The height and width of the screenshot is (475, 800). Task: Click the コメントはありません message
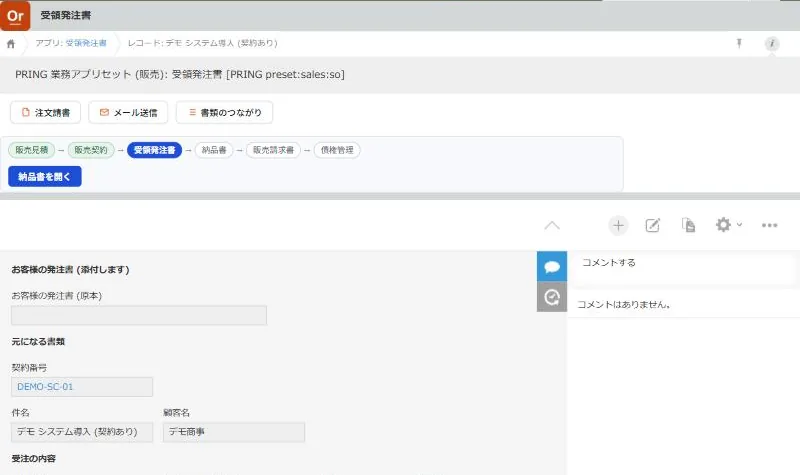[623, 305]
